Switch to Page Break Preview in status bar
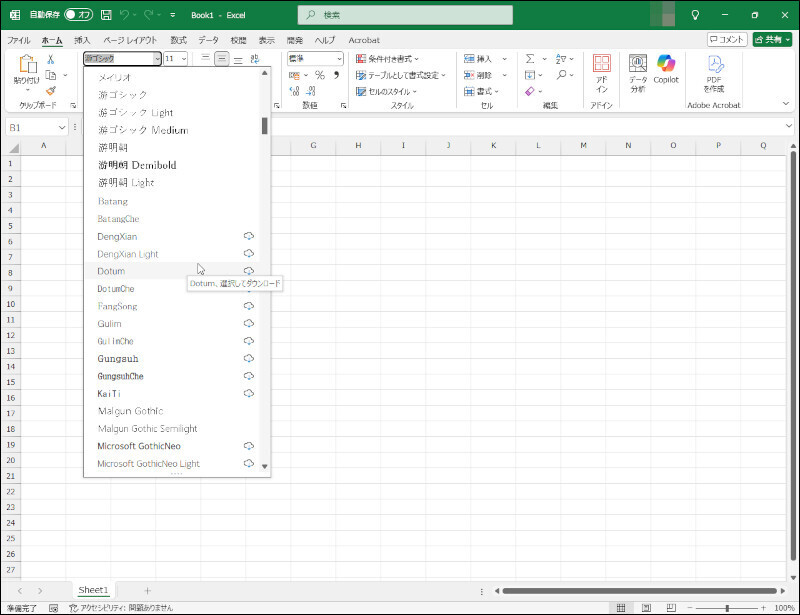The image size is (800, 615). point(671,608)
